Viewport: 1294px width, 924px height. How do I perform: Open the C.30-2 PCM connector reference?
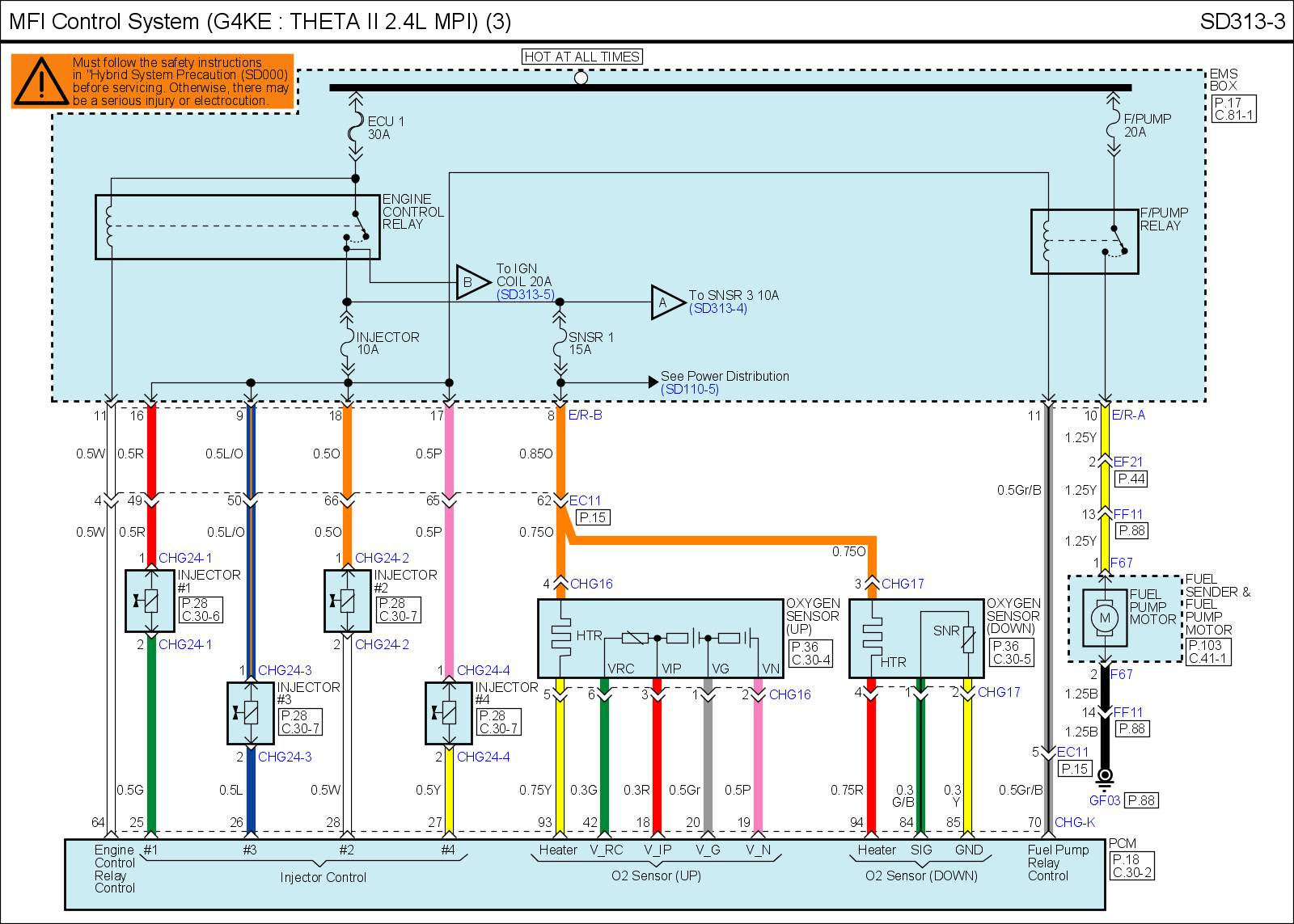pos(1132,873)
